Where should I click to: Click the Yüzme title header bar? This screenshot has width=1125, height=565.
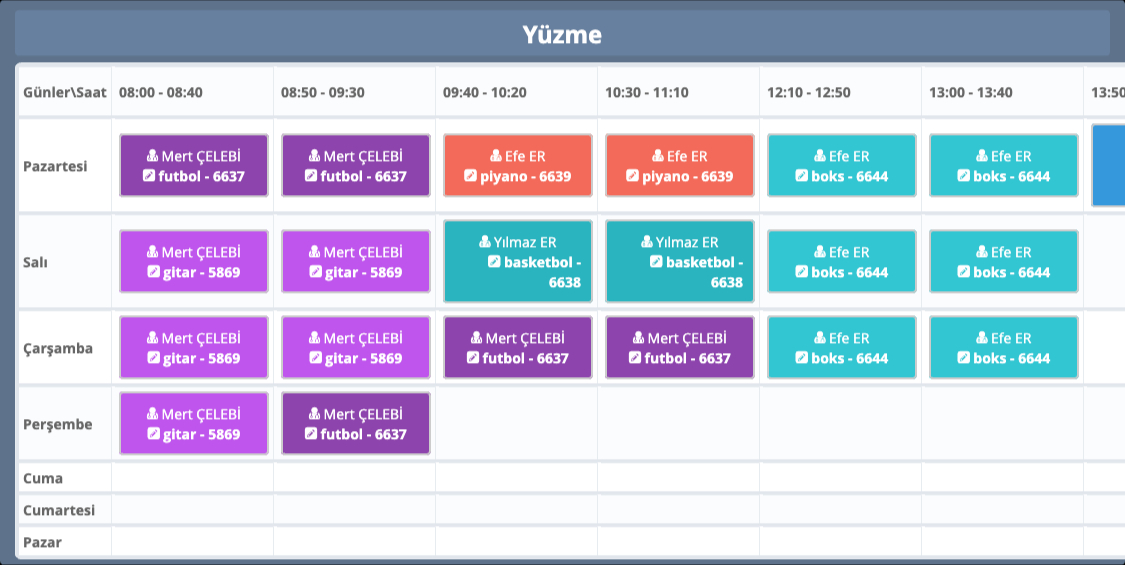[562, 35]
